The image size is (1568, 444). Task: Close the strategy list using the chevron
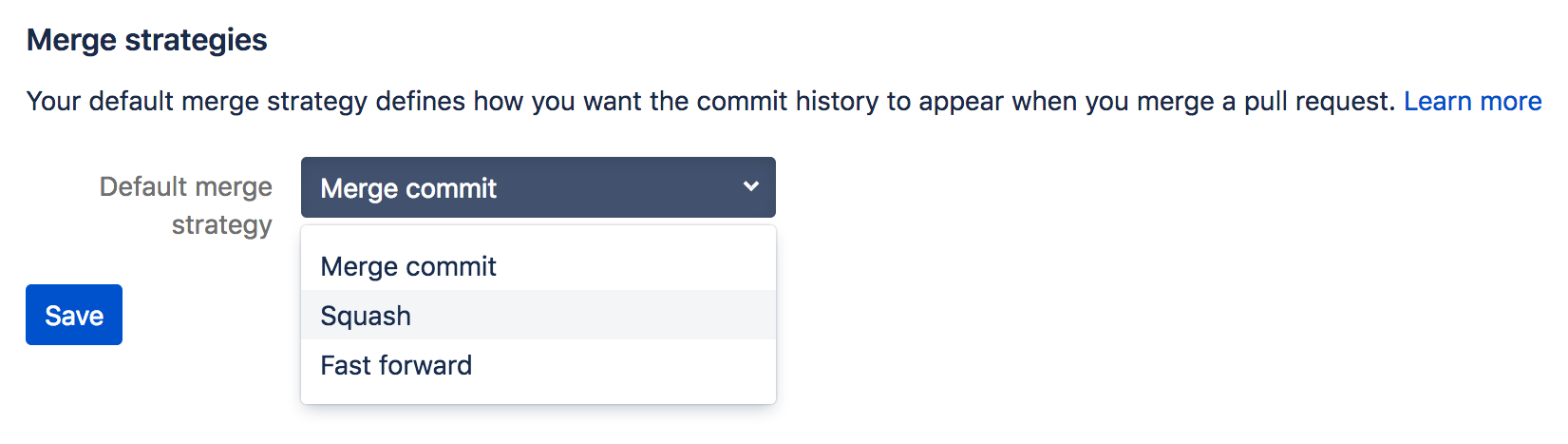(750, 186)
